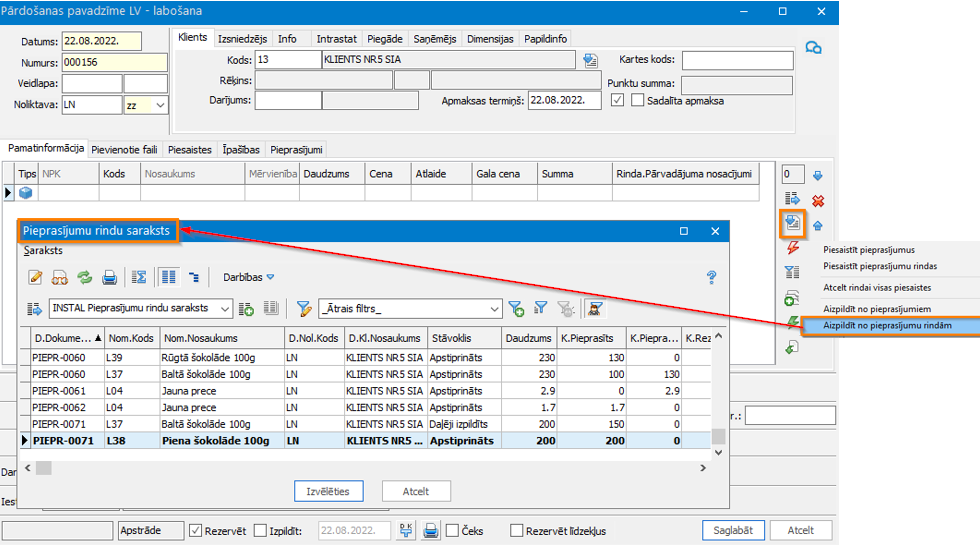Click the green refresh arrows in list toolbar
Viewport: 980px width, 545px height.
click(85, 277)
